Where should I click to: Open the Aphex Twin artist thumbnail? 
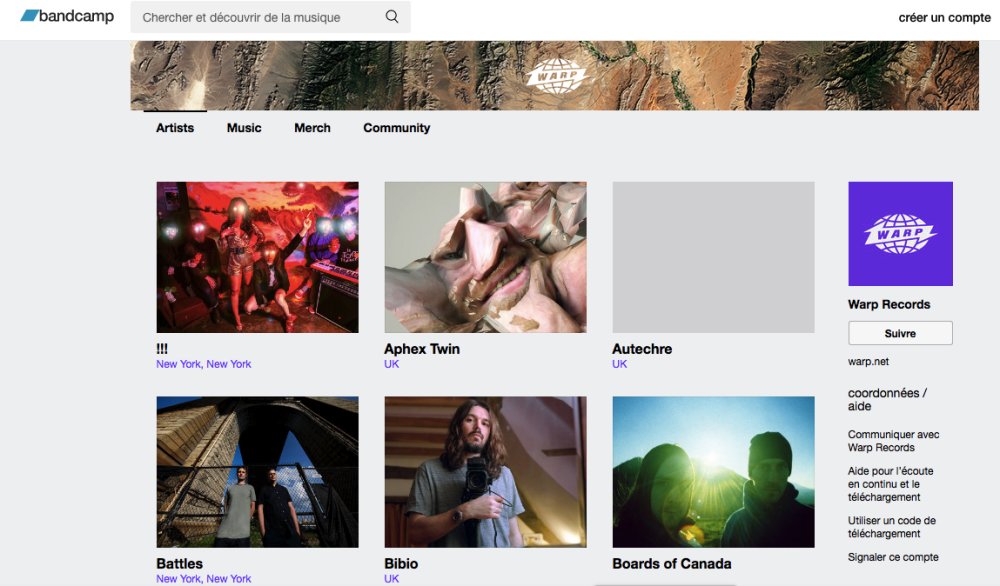[x=485, y=257]
